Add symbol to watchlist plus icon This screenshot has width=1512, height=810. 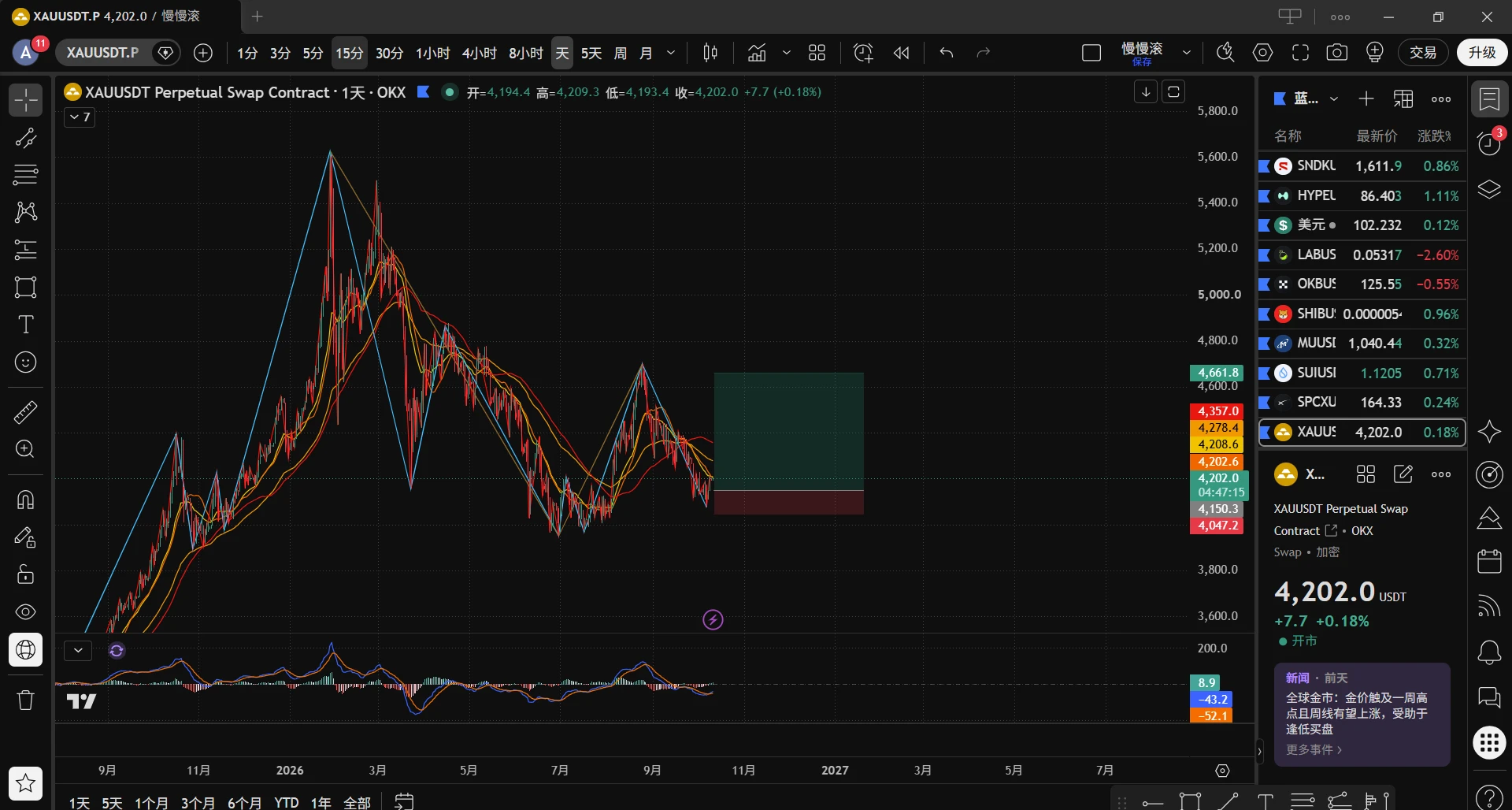pos(1366,99)
